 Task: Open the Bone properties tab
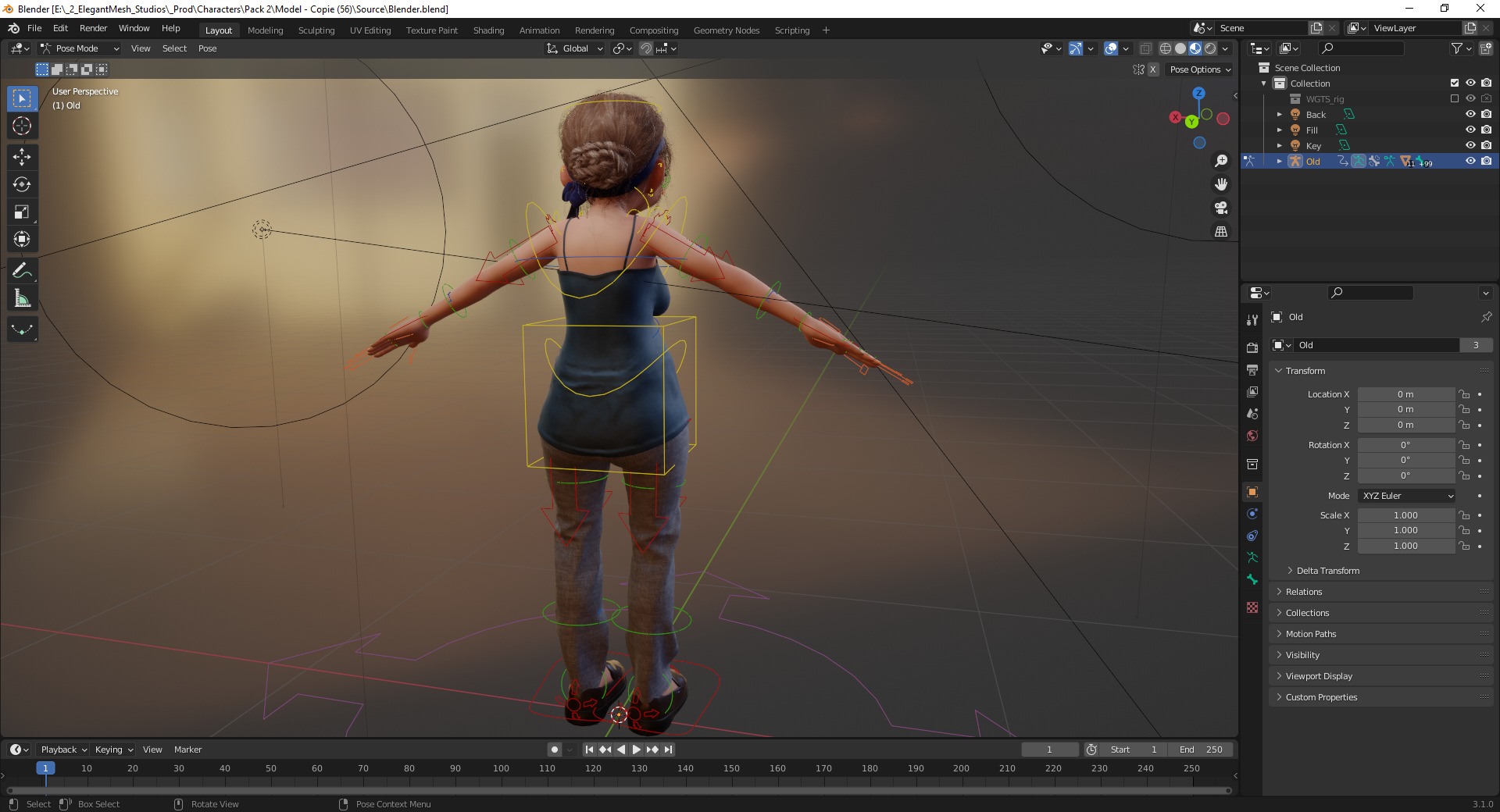tap(1252, 579)
